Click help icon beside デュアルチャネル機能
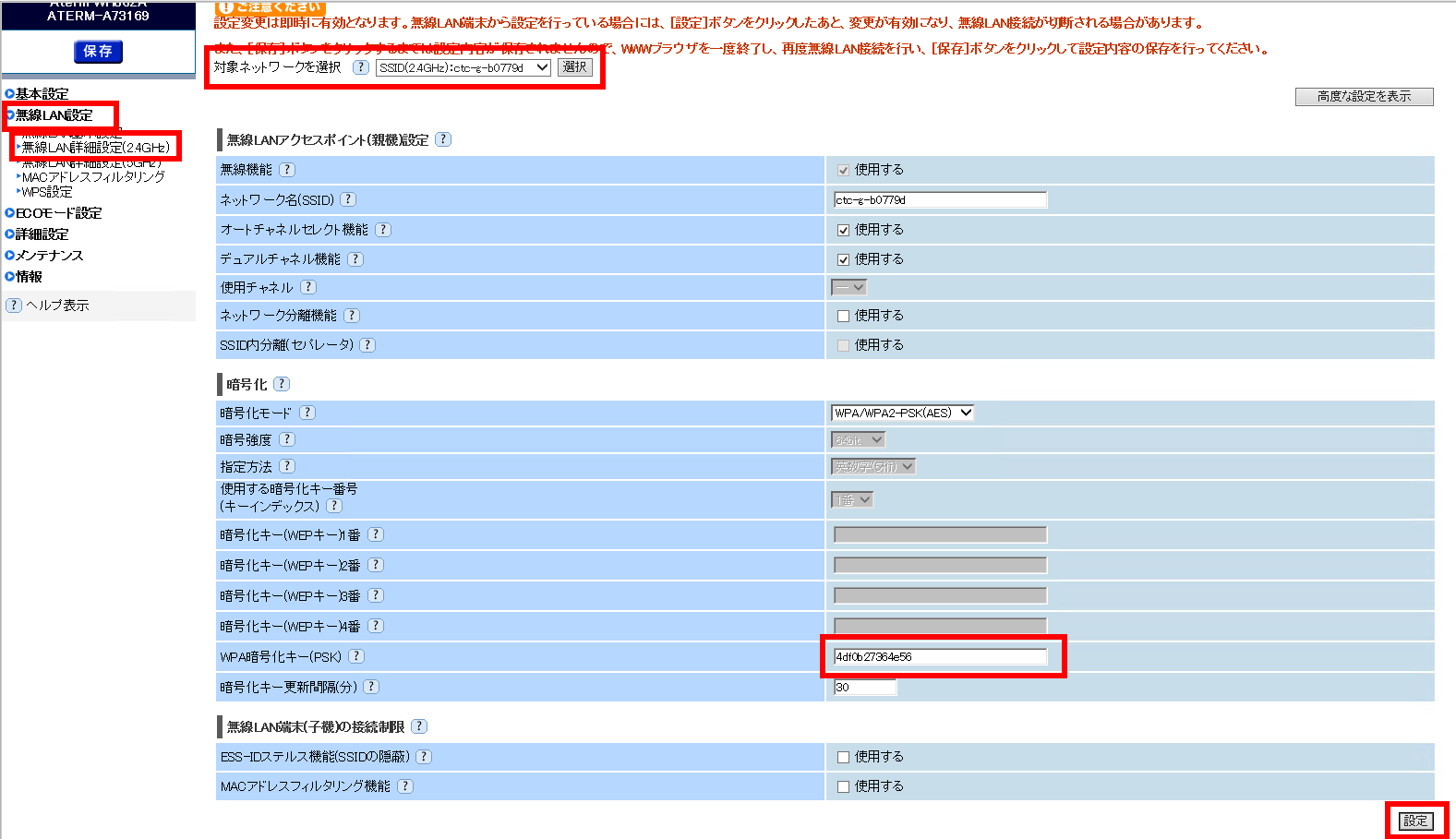This screenshot has height=839, width=1456. (355, 259)
